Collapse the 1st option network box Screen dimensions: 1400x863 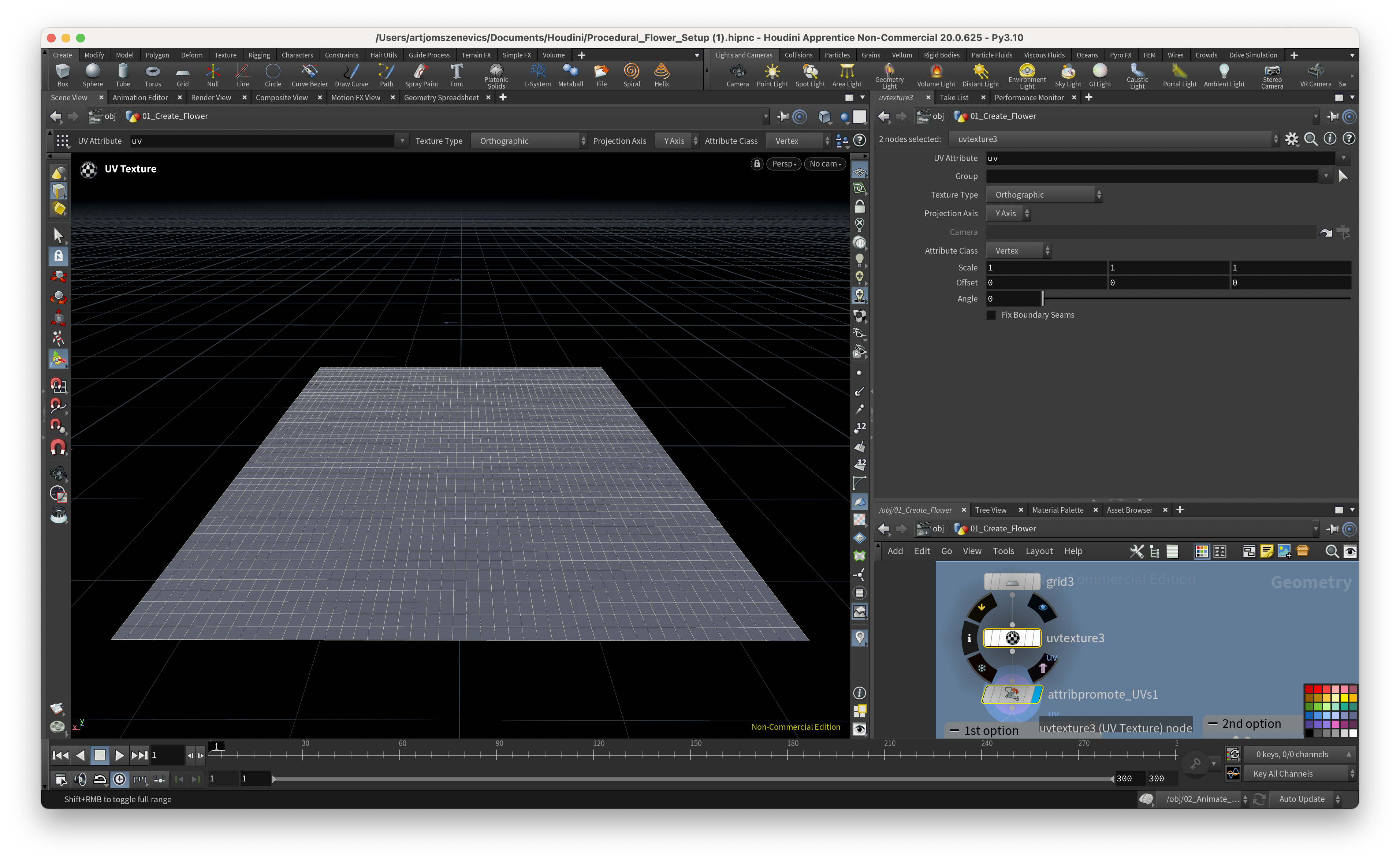[954, 731]
